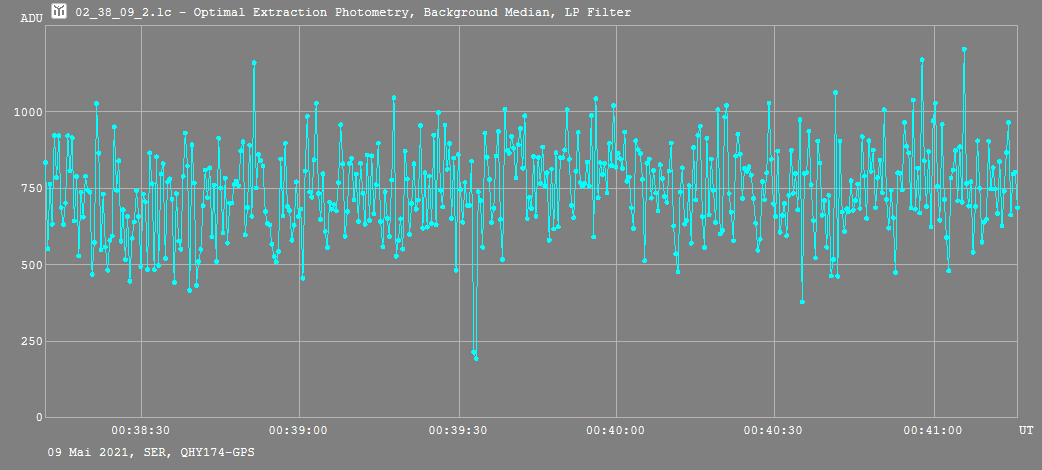Click the 00:38:30 time tick label
The height and width of the screenshot is (470, 1042).
141,430
